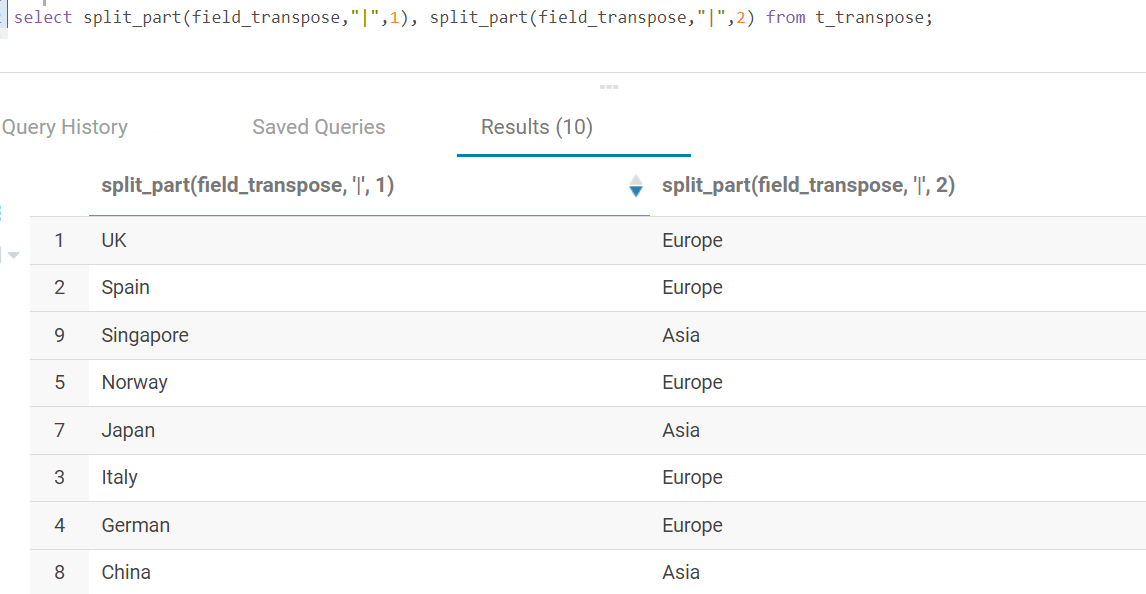Click row number 9 in the results
This screenshot has height=594, width=1146.
[59, 335]
